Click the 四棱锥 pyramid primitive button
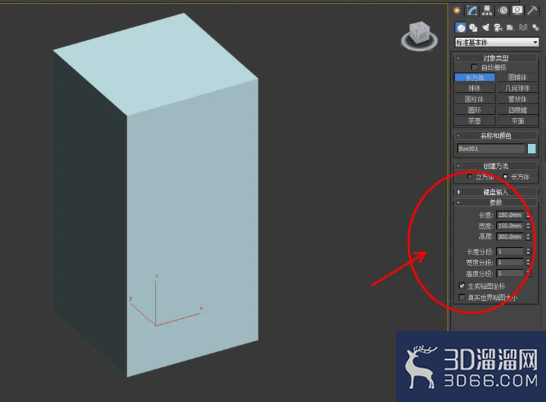 coord(517,110)
